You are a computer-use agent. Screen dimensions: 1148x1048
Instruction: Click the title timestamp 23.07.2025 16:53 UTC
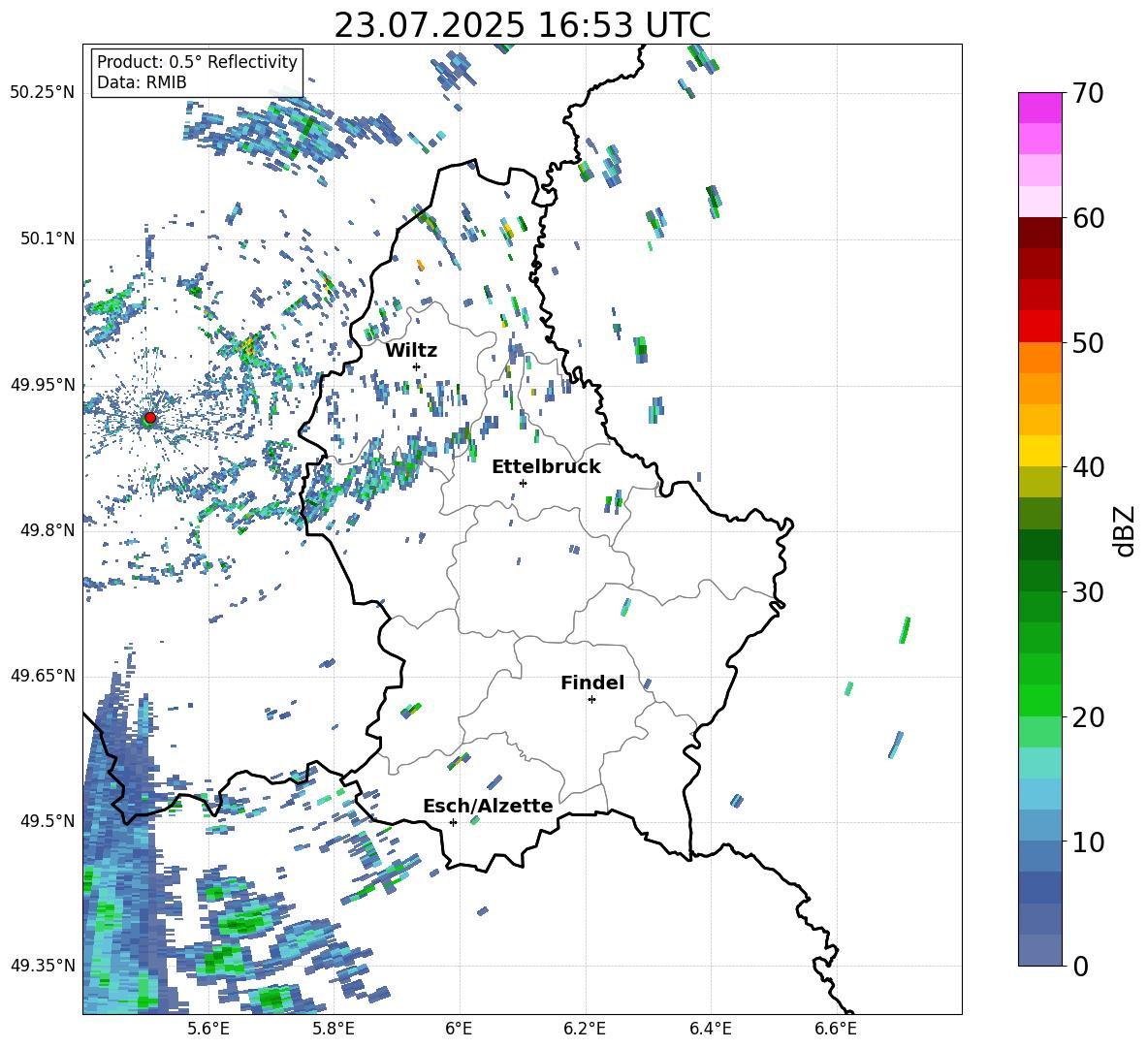(x=522, y=25)
